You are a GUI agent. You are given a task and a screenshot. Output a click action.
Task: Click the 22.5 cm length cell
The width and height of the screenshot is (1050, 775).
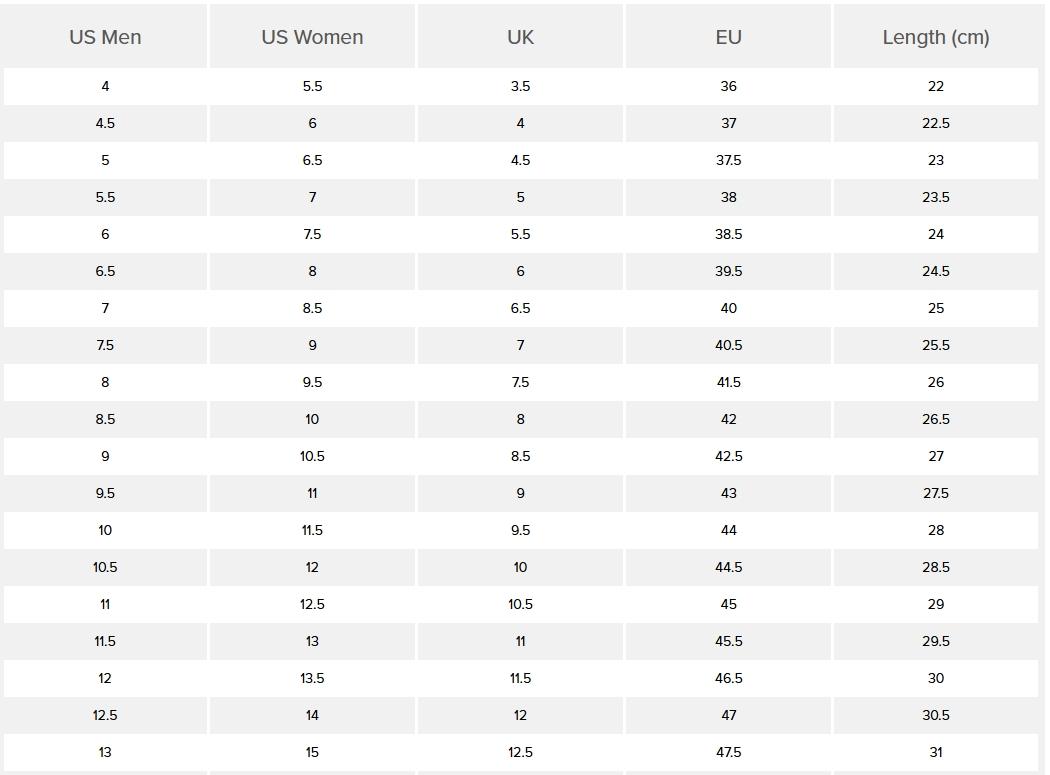pos(936,123)
